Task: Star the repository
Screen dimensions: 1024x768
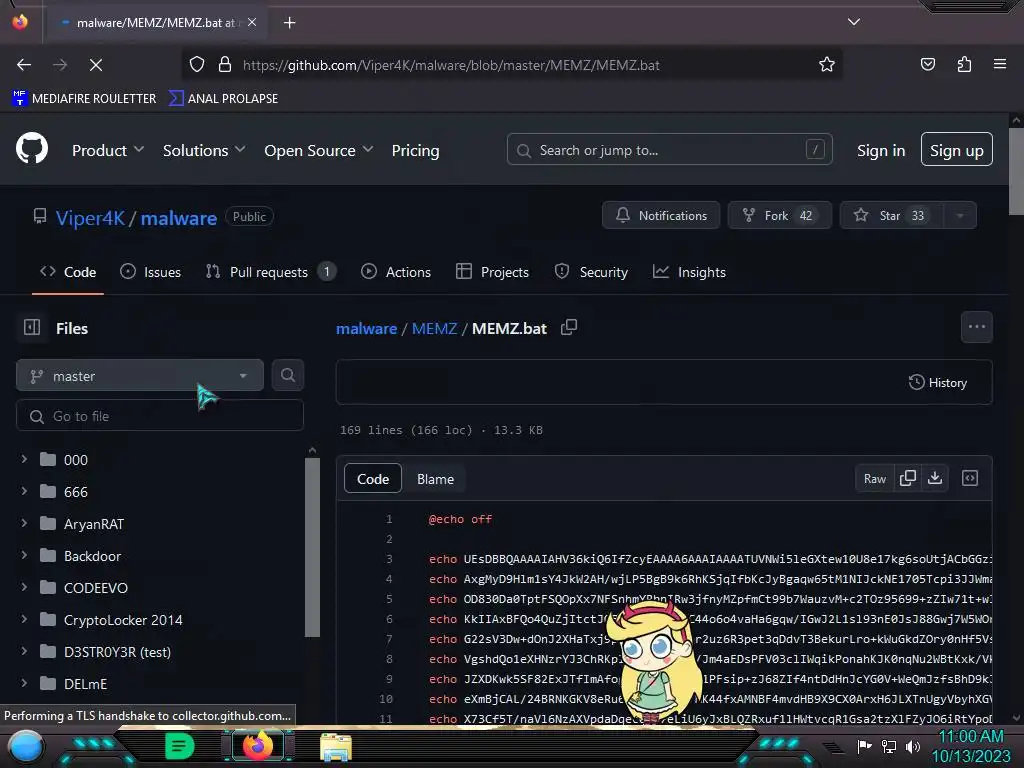Action: (x=892, y=215)
